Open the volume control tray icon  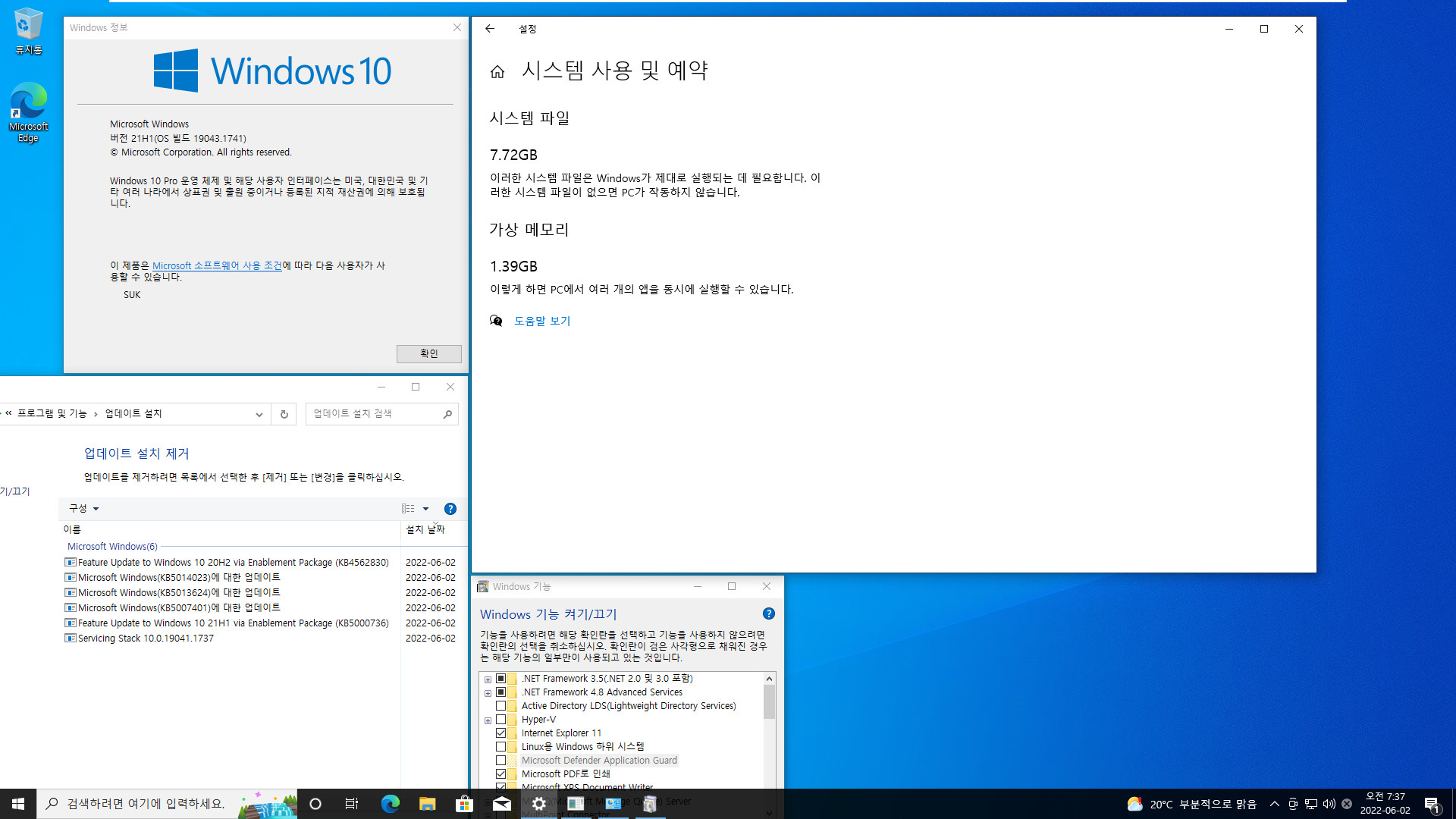(1329, 804)
